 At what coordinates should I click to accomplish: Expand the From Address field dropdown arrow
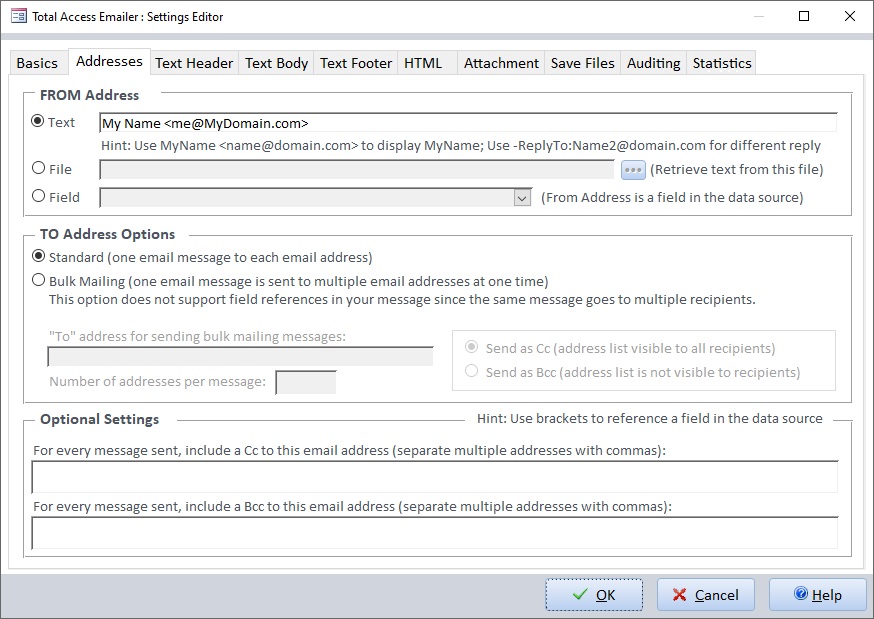(x=522, y=198)
